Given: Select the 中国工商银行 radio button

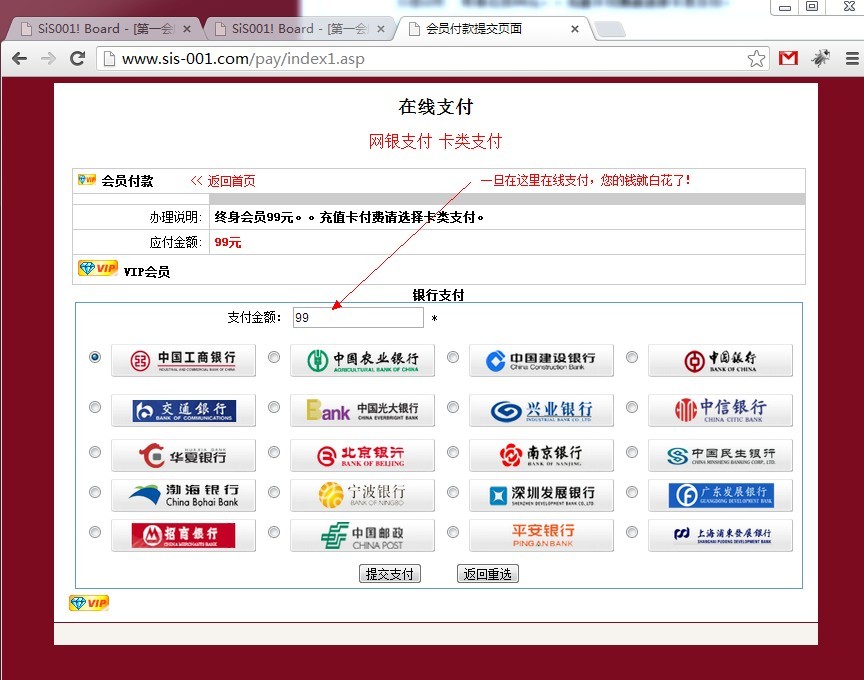Looking at the screenshot, I should click(x=95, y=357).
